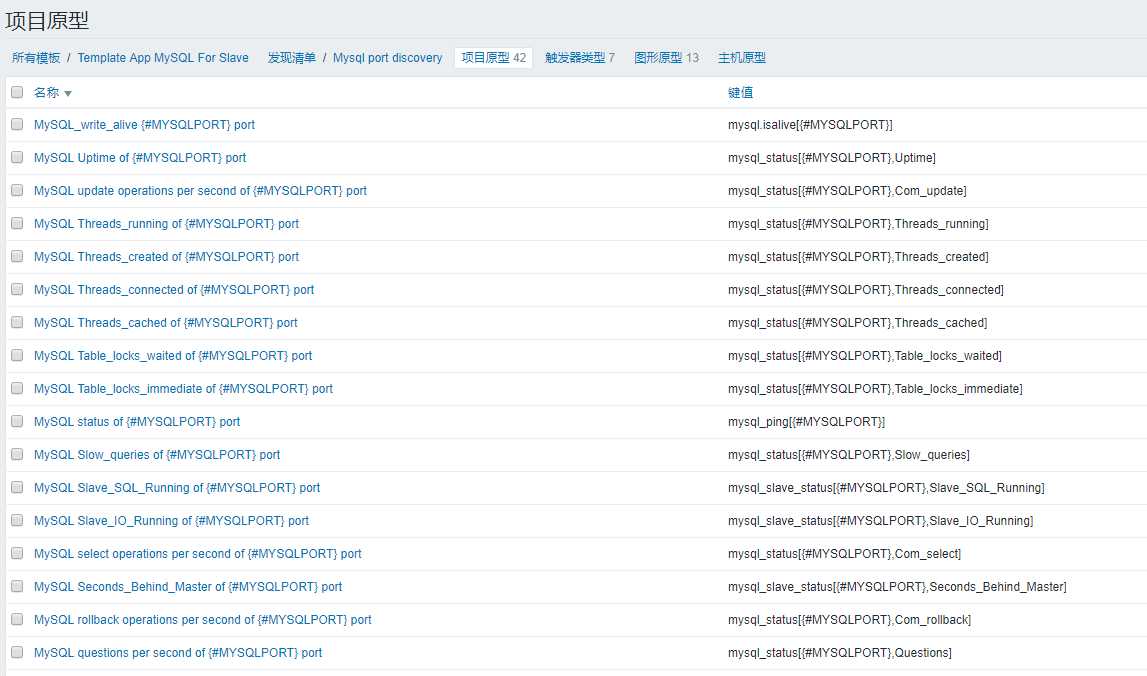Screen dimensions: 1147x676
Task: Open MySQL_write_alive item prototype
Action: pyautogui.click(x=144, y=125)
